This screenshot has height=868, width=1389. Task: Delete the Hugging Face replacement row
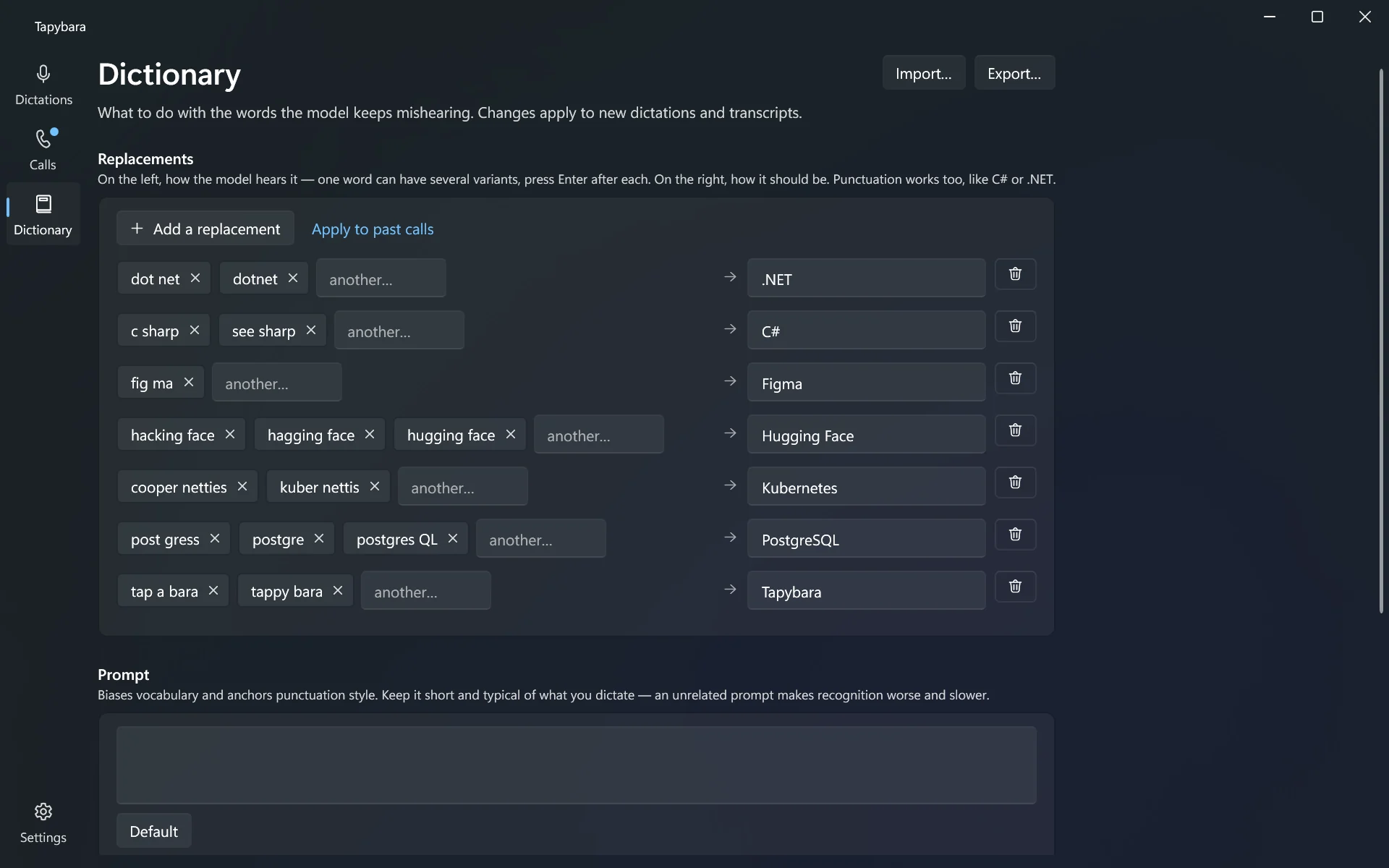click(1015, 430)
